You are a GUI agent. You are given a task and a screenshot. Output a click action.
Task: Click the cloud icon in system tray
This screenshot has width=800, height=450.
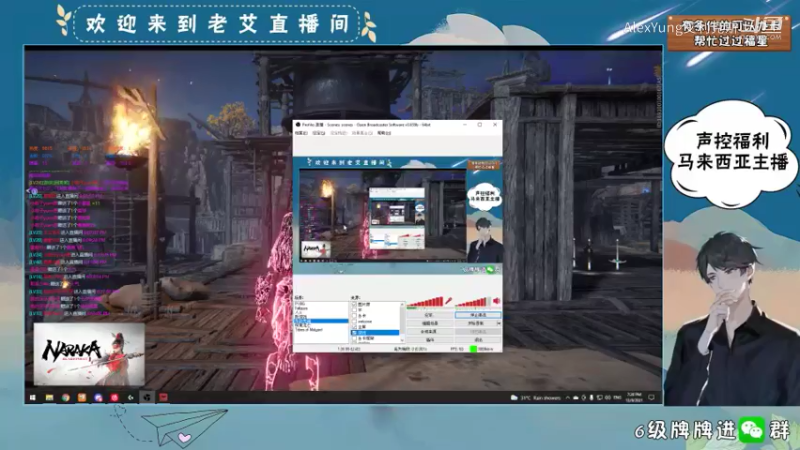(x=576, y=397)
